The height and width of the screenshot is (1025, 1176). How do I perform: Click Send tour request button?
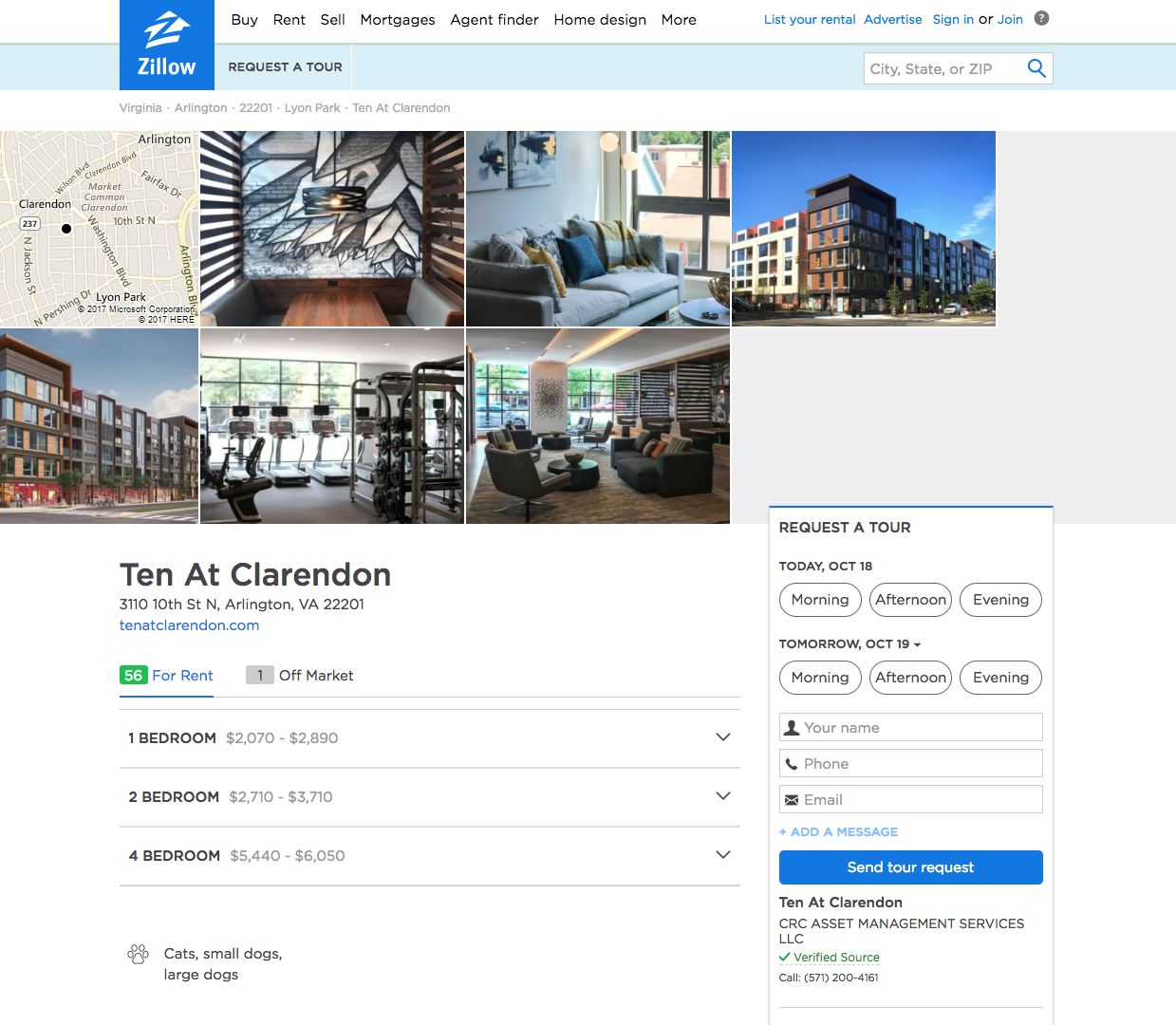pos(910,867)
